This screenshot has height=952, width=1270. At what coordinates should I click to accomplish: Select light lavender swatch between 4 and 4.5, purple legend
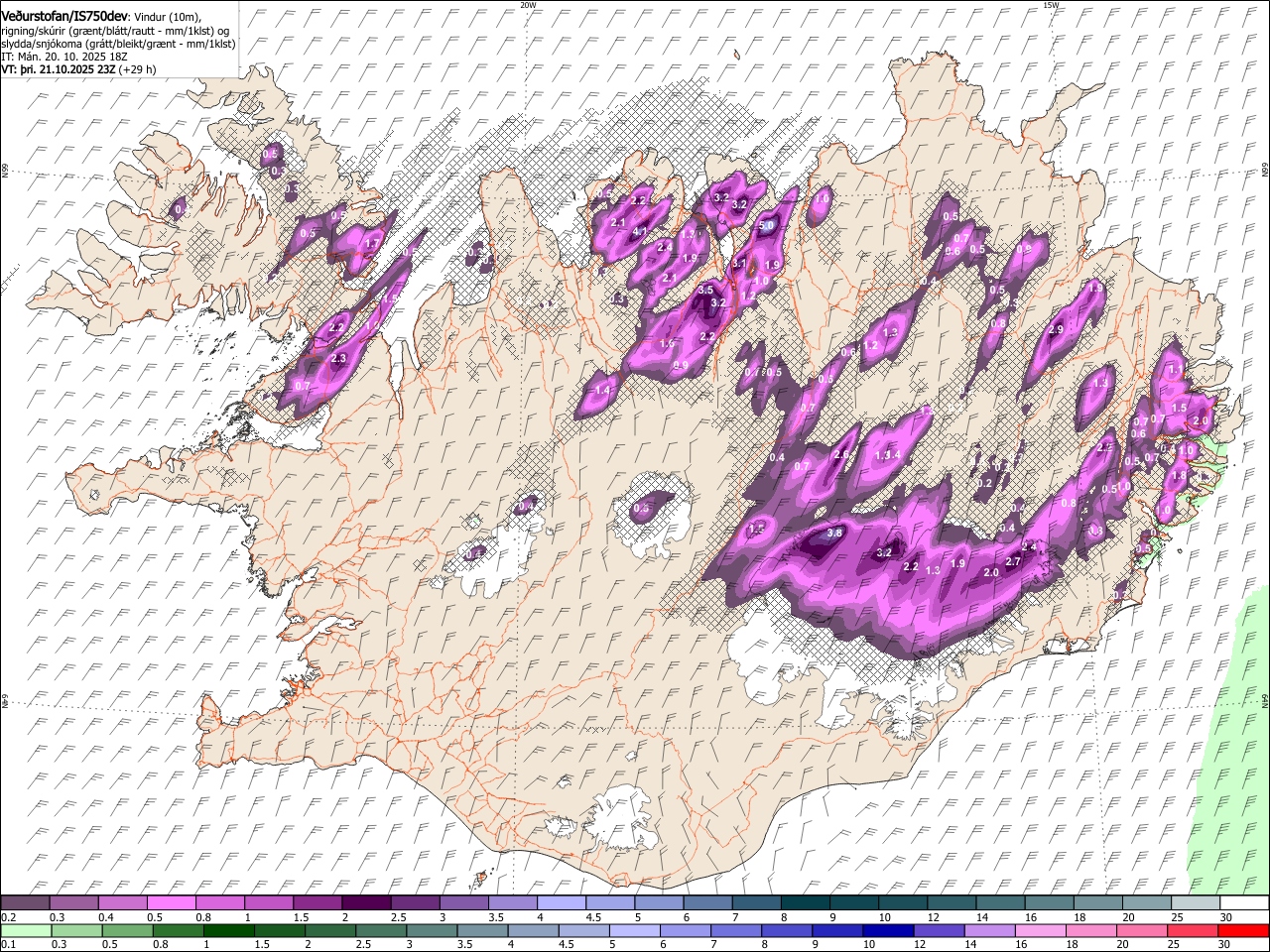coord(561,902)
